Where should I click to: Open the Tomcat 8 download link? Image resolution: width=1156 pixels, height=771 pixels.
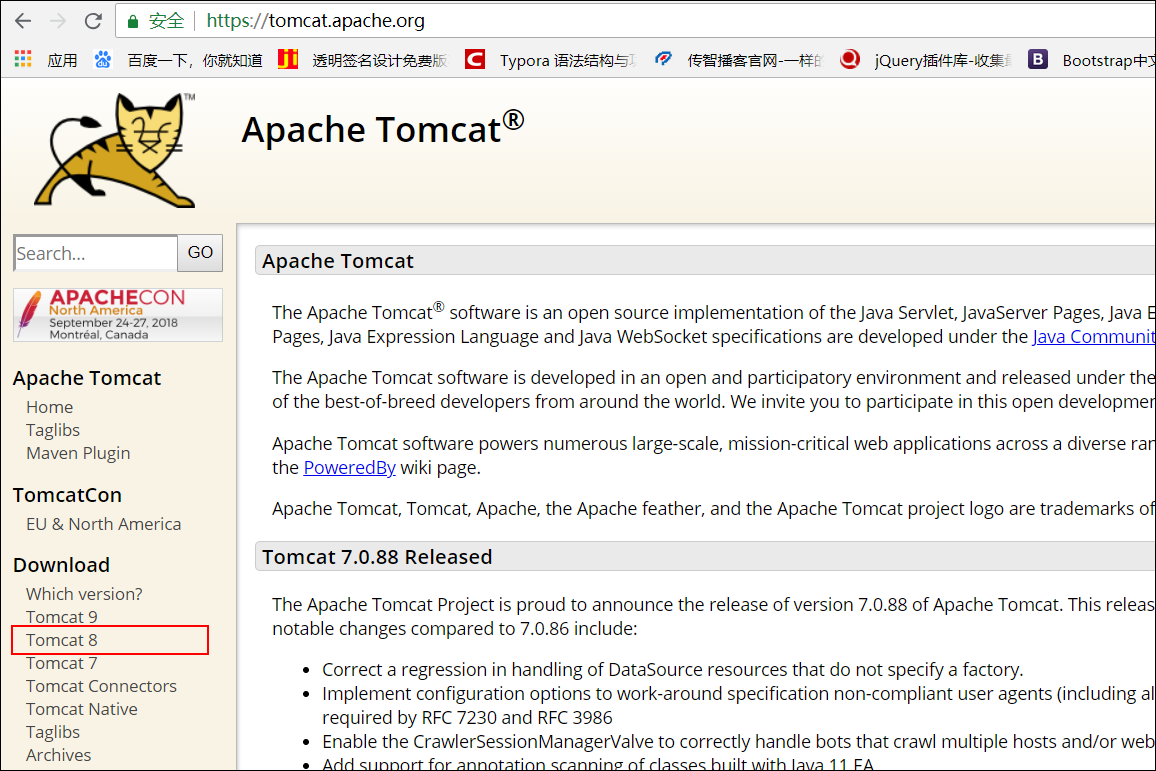61,640
